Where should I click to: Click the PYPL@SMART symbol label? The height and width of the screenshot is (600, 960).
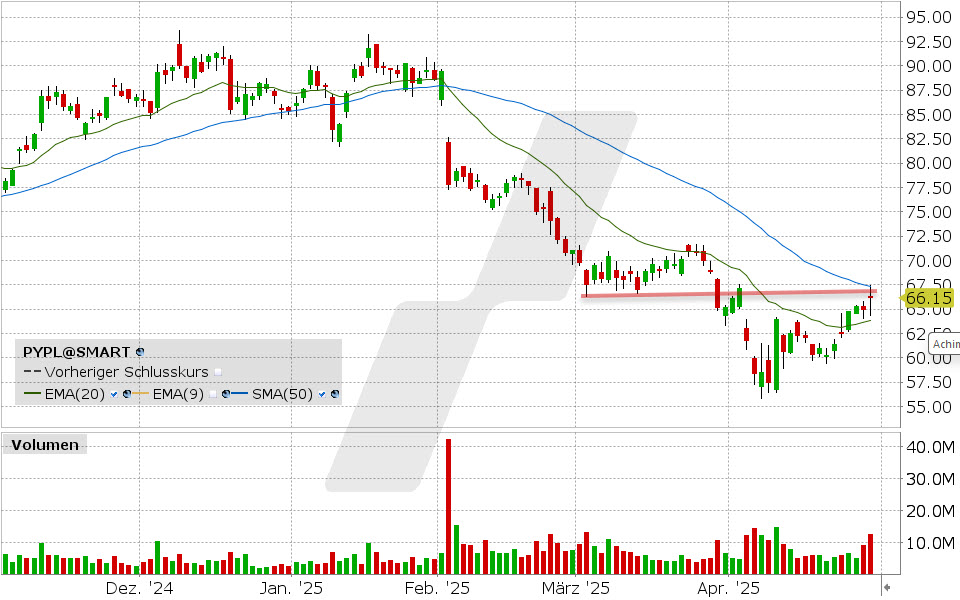77,352
